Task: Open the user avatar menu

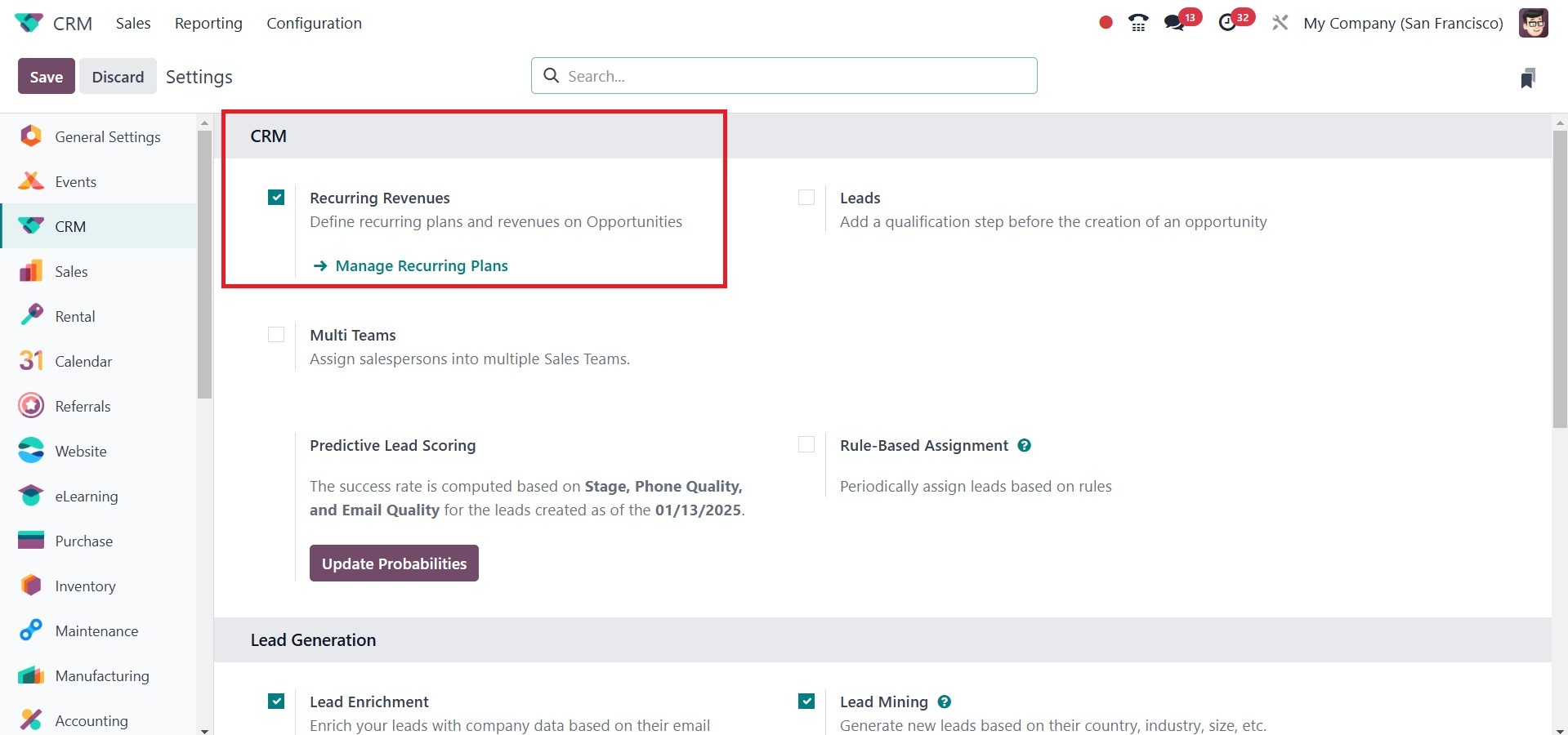Action: click(1534, 23)
